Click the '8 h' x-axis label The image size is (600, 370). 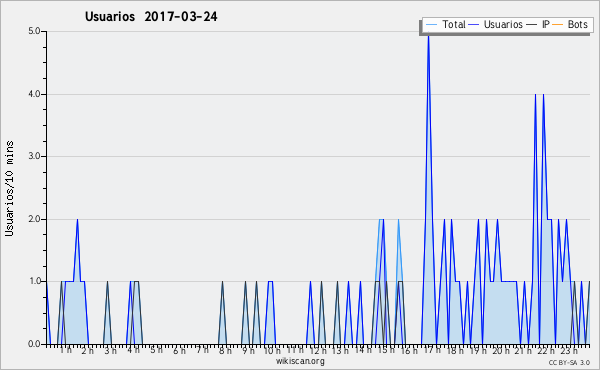(225, 351)
